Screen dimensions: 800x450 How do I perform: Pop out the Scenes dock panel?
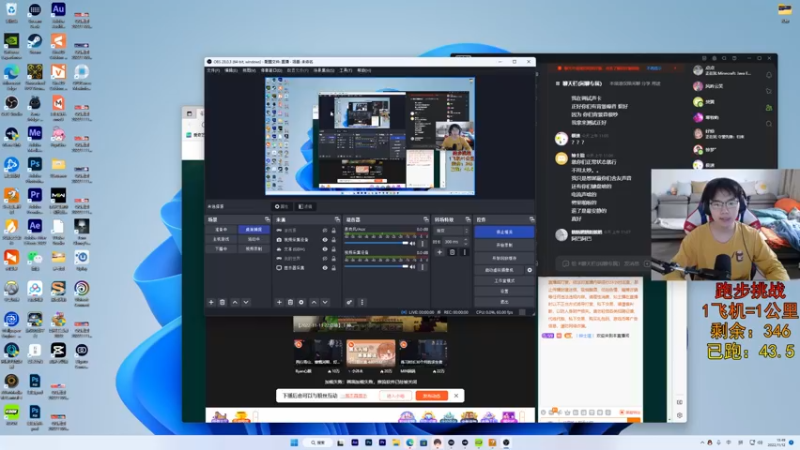(267, 219)
